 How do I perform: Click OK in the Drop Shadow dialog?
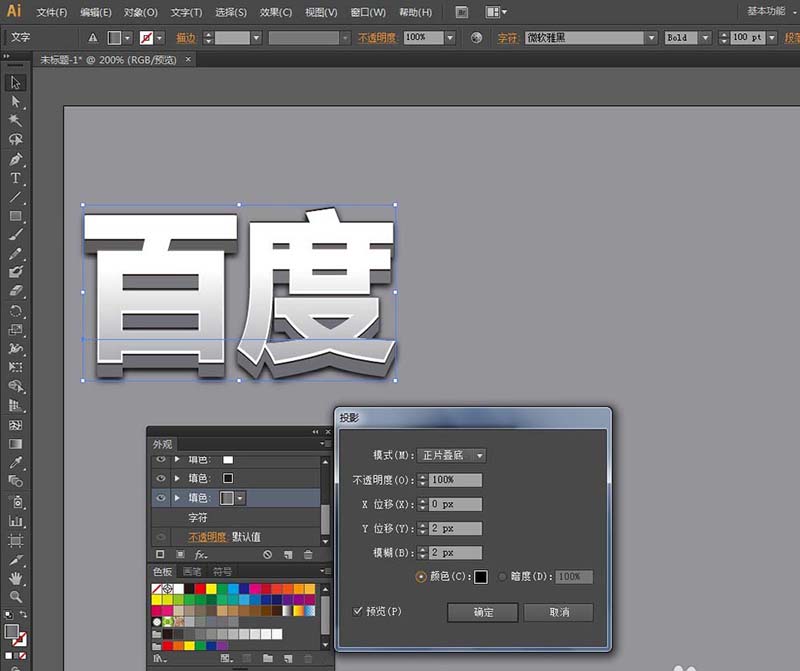(x=483, y=612)
